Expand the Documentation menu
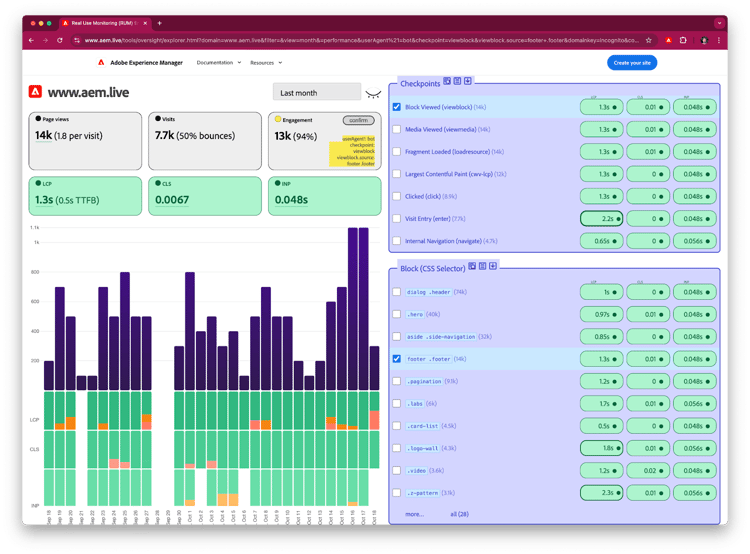This screenshot has width=750, height=554. point(219,63)
